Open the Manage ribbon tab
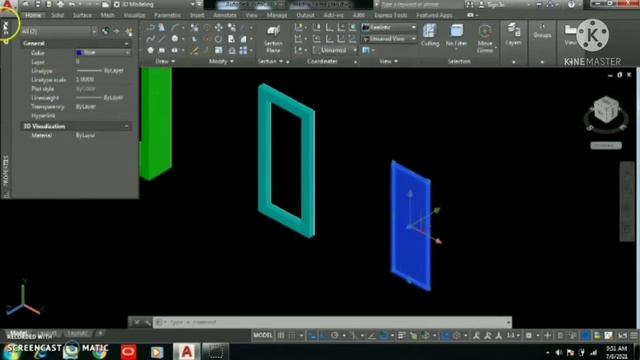Image resolution: width=640 pixels, height=360 pixels. point(277,15)
